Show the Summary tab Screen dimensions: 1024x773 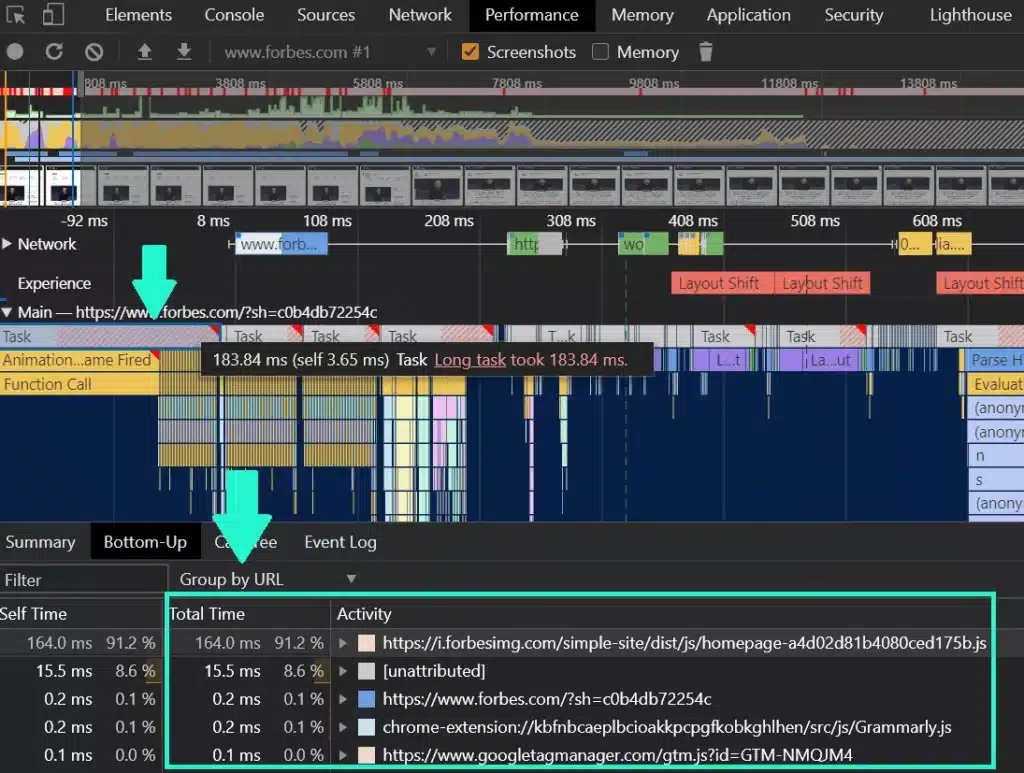(x=40, y=543)
